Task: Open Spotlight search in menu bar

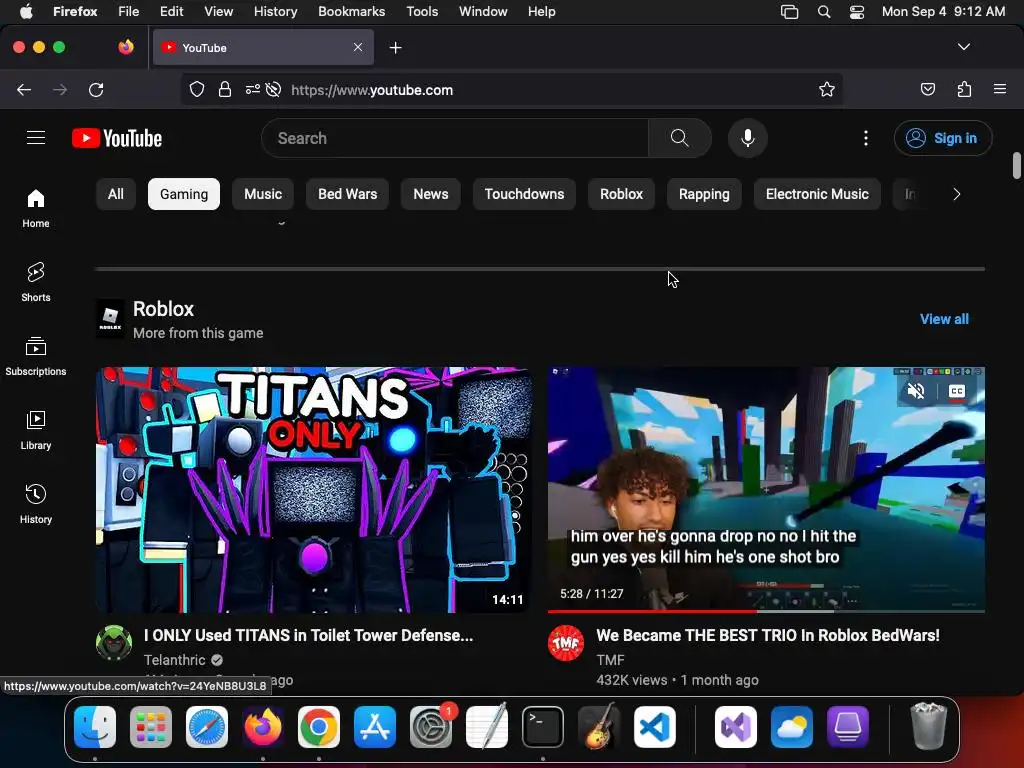Action: coord(824,11)
